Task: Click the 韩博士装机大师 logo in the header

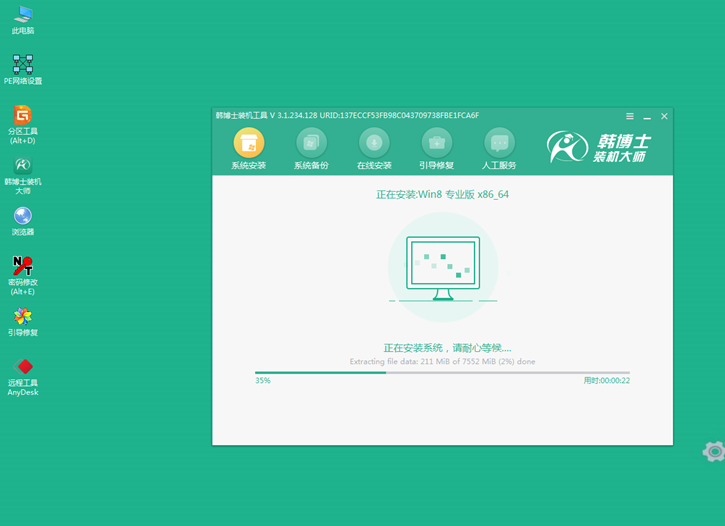Action: click(x=597, y=148)
